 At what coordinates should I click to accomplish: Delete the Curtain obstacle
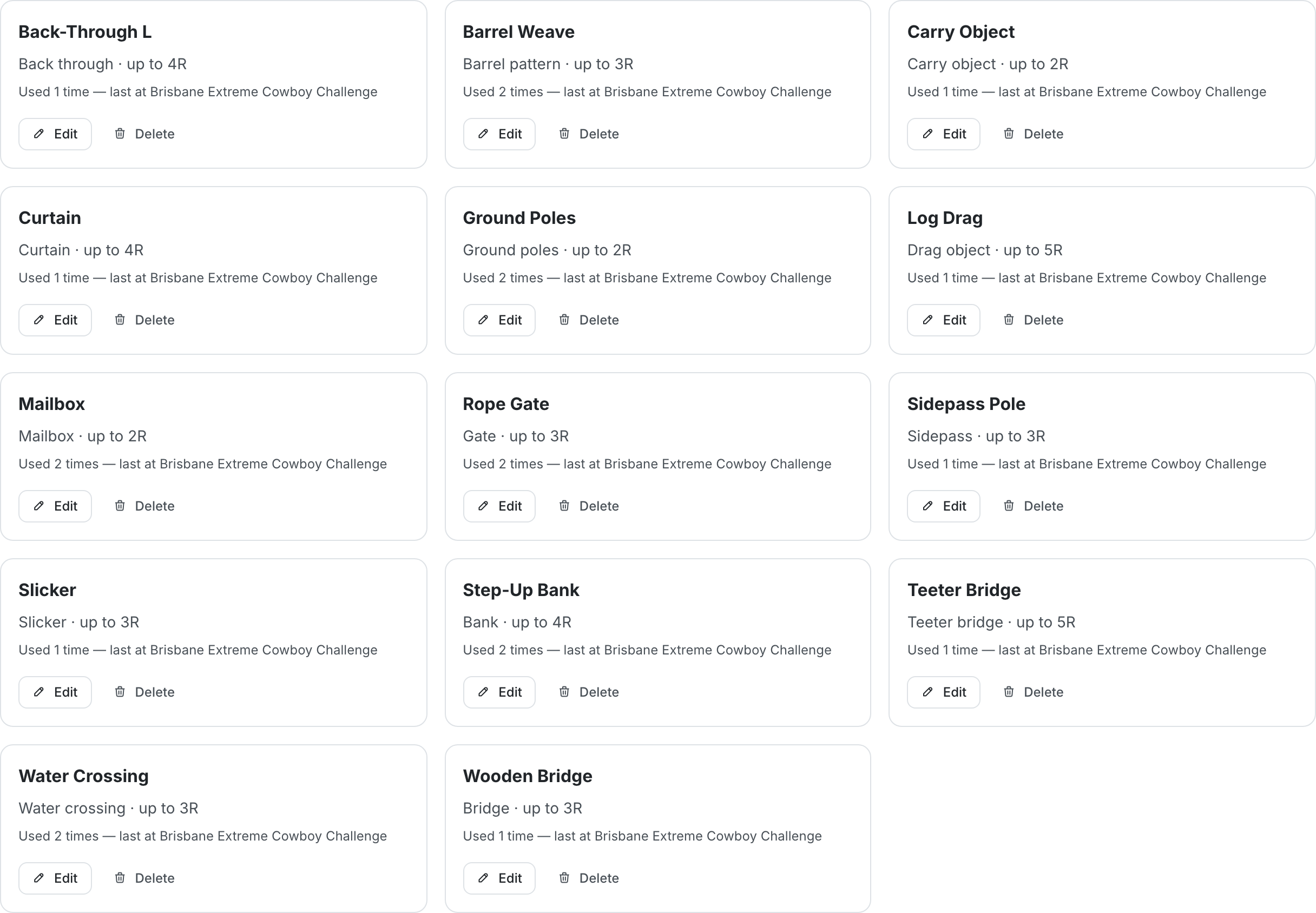(x=144, y=320)
